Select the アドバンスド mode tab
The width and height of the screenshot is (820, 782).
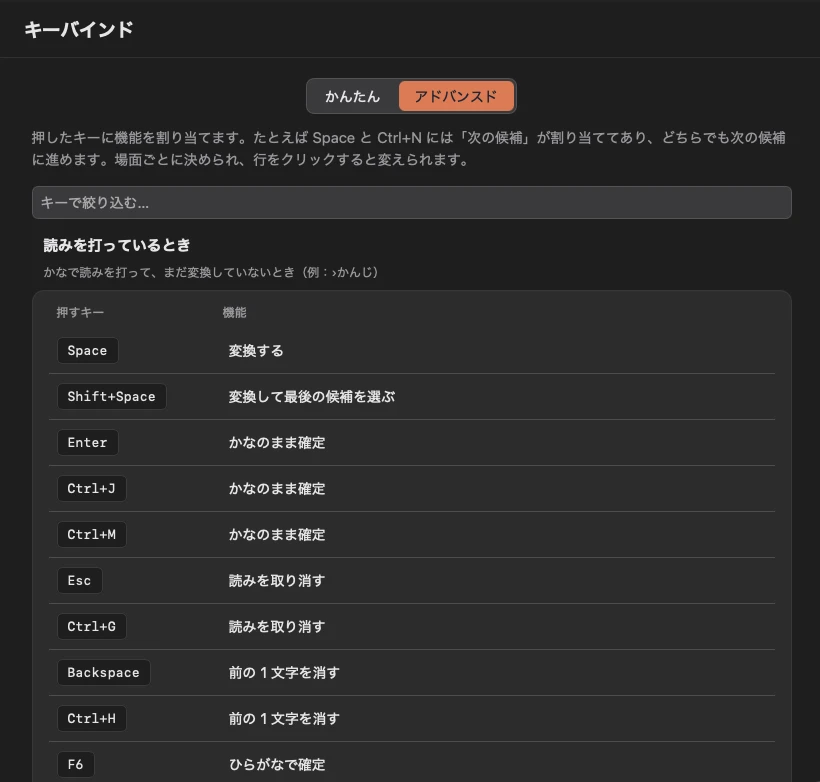click(456, 96)
